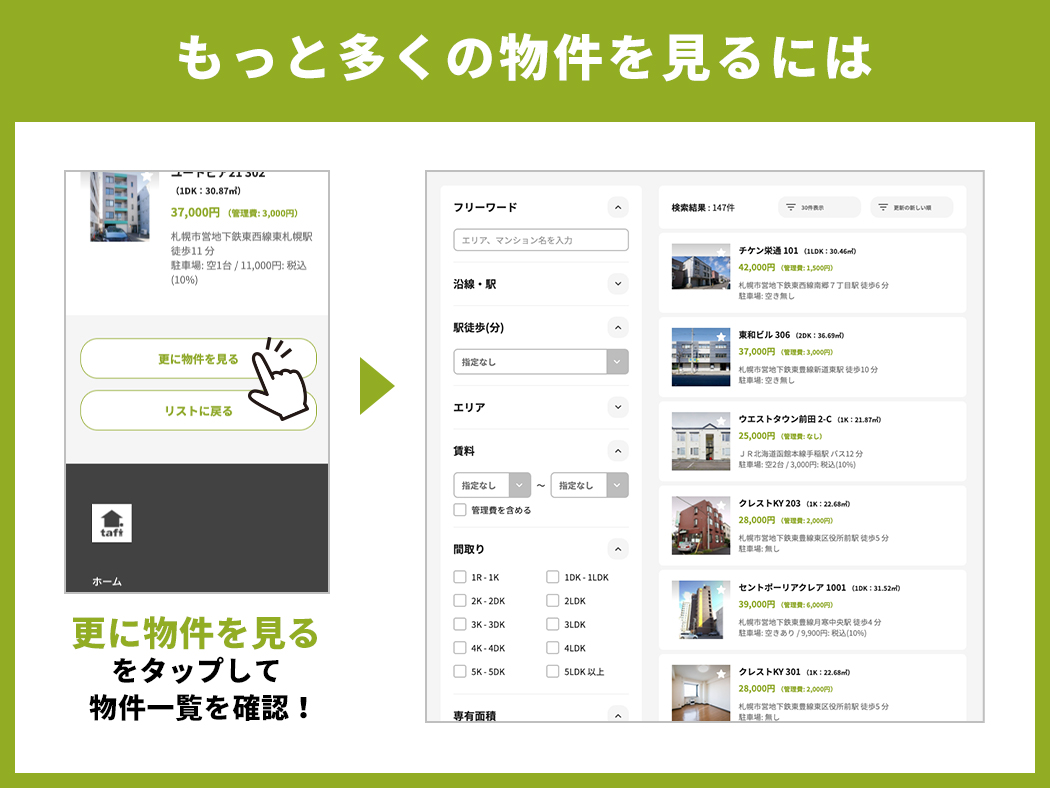The image size is (1050, 788).
Task: Collapse the 専有面積 section chevron
Action: pos(618,714)
